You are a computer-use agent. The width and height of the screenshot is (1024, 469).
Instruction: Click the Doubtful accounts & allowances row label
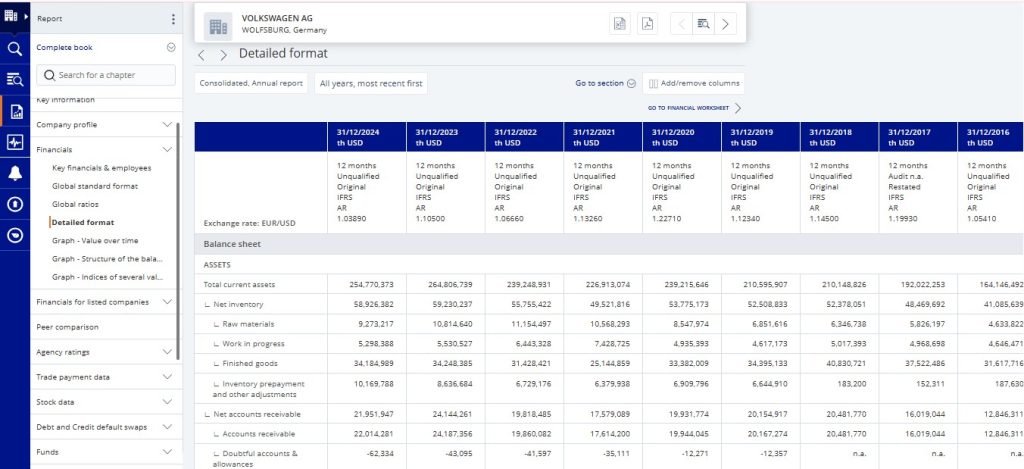[255, 459]
